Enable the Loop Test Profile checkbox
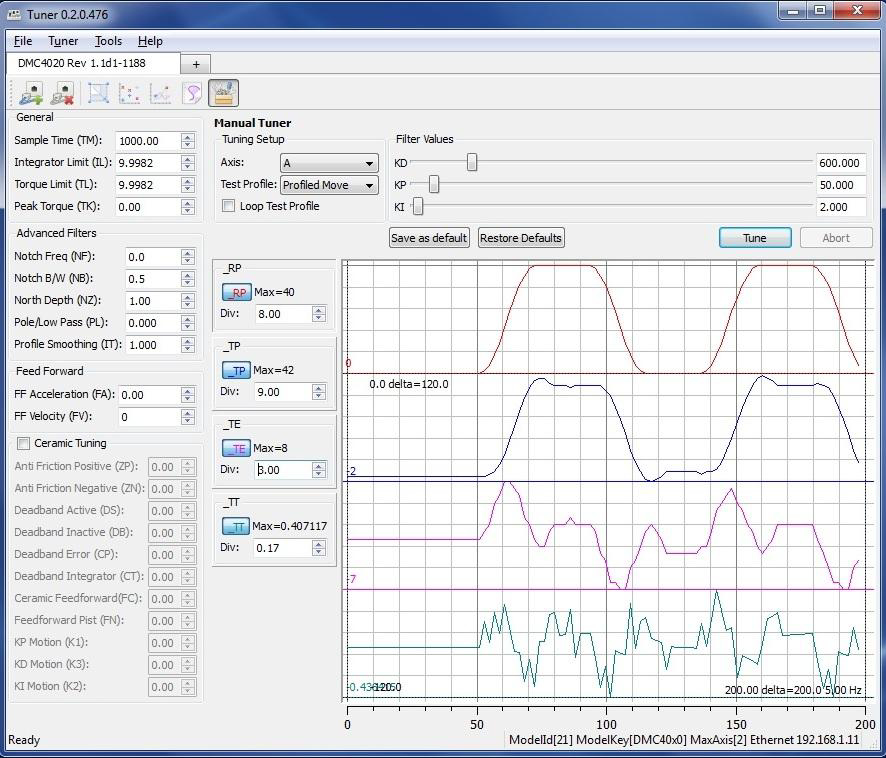886x758 pixels. click(x=228, y=205)
